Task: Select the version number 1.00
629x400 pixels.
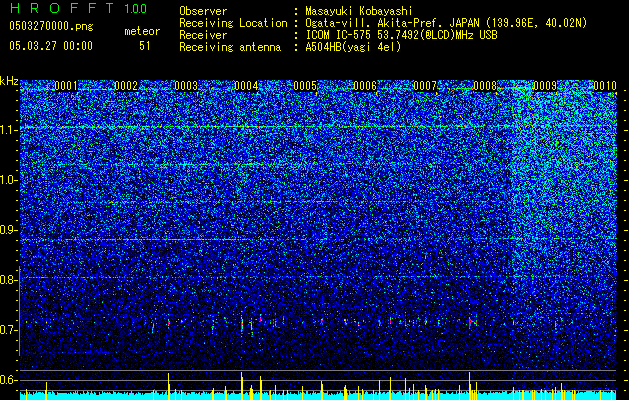Action: 135,9
